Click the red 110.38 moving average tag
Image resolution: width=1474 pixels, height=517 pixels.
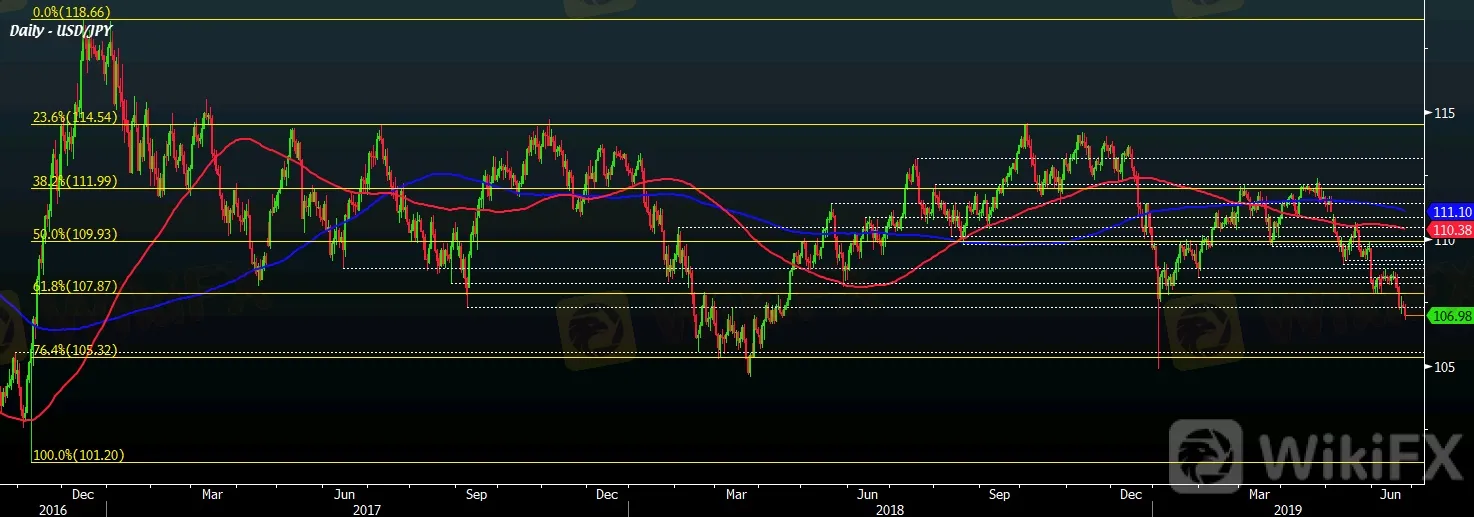(1449, 229)
